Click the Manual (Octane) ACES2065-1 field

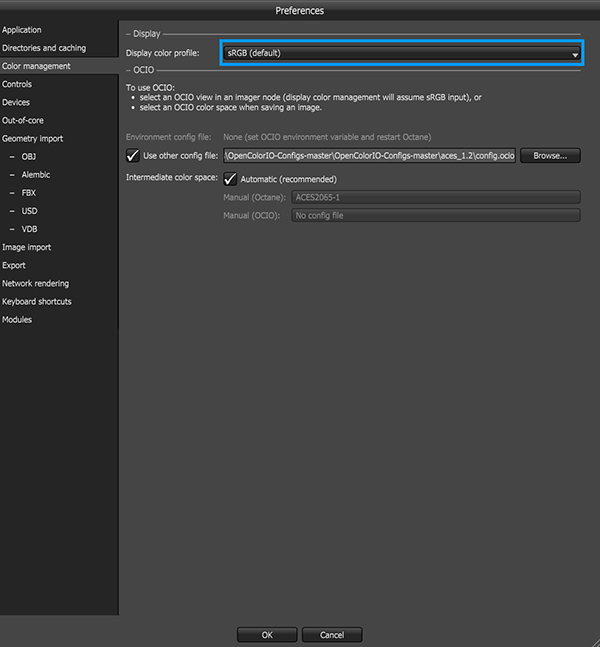[x=436, y=197]
